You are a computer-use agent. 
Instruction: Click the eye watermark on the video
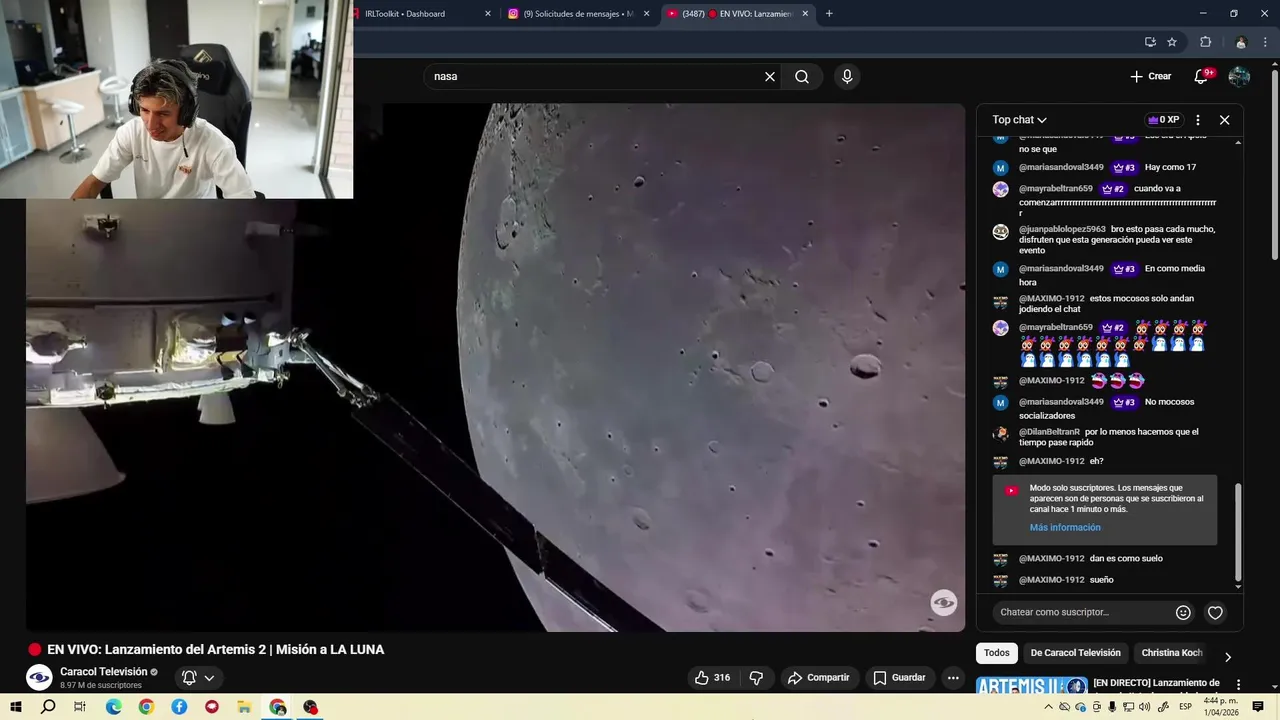coord(944,602)
